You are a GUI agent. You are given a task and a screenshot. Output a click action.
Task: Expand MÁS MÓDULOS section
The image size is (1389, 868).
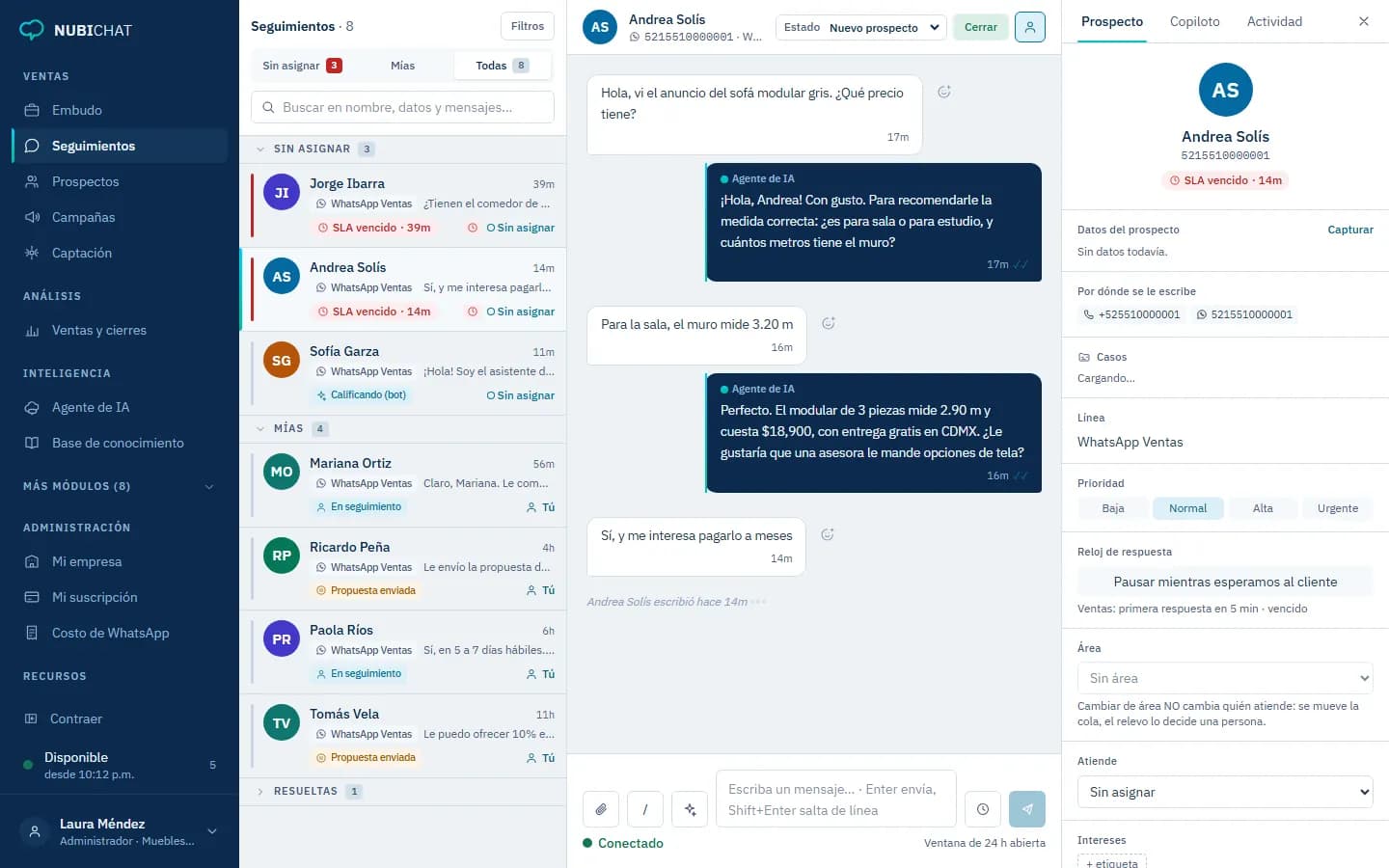click(x=120, y=486)
